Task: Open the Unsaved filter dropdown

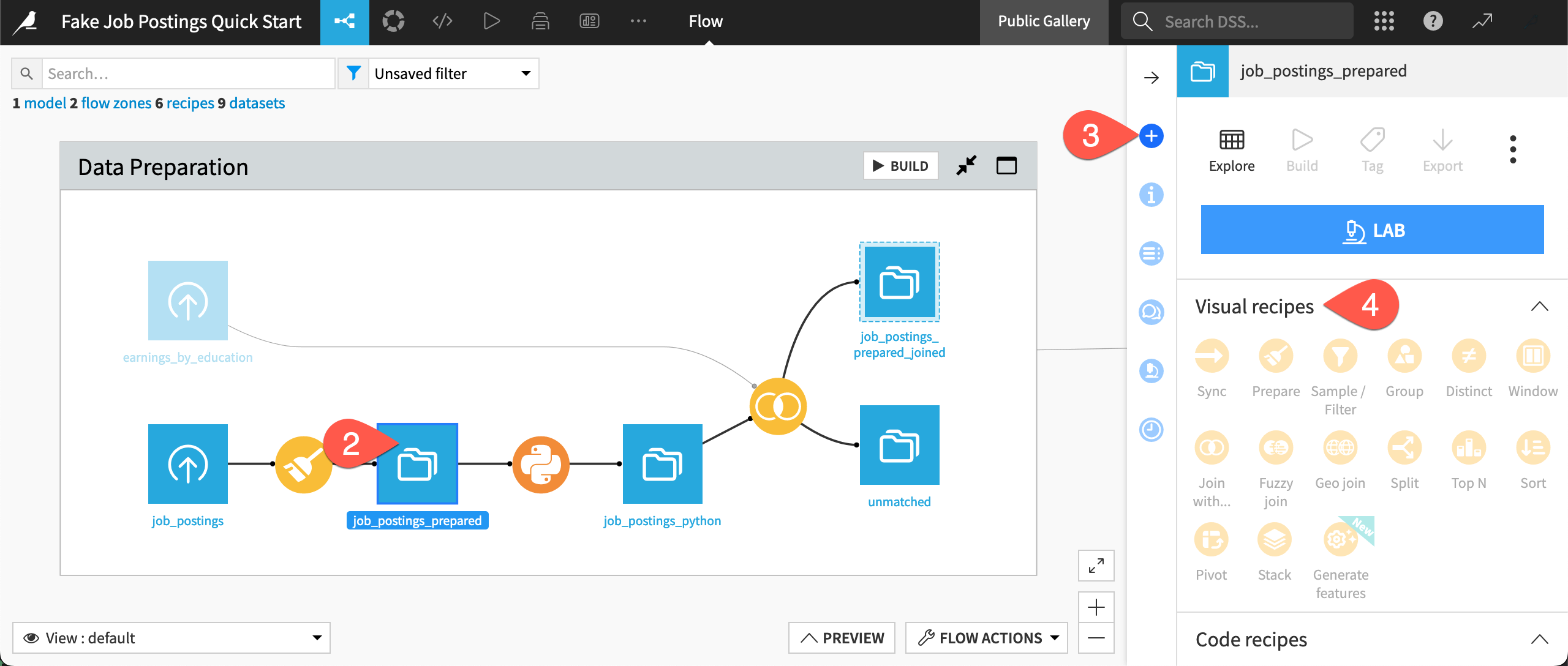Action: pos(453,73)
